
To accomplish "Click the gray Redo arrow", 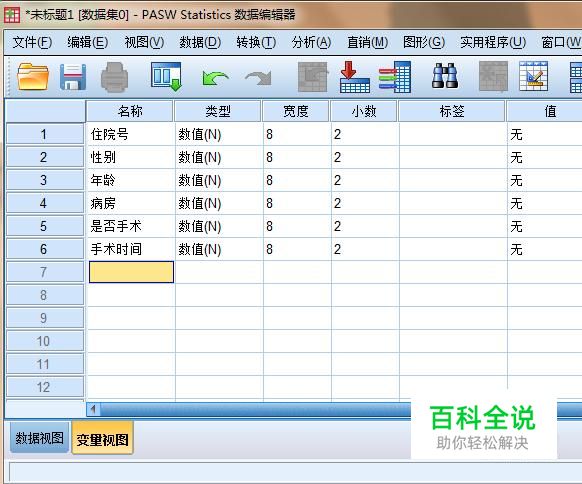I will [259, 78].
